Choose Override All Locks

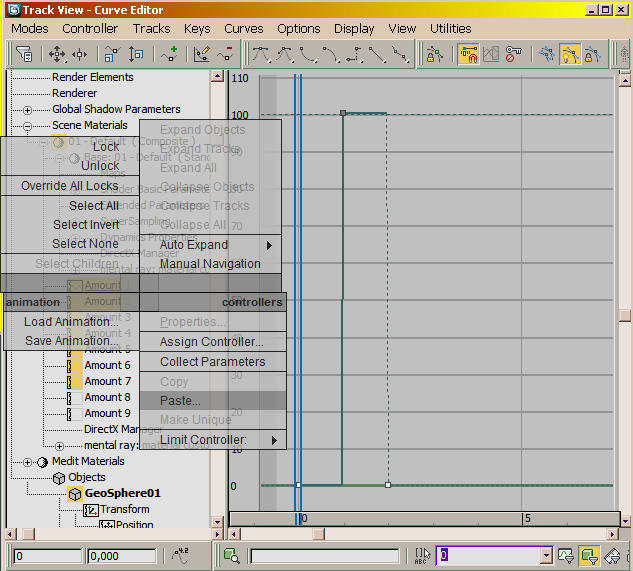coord(69,186)
